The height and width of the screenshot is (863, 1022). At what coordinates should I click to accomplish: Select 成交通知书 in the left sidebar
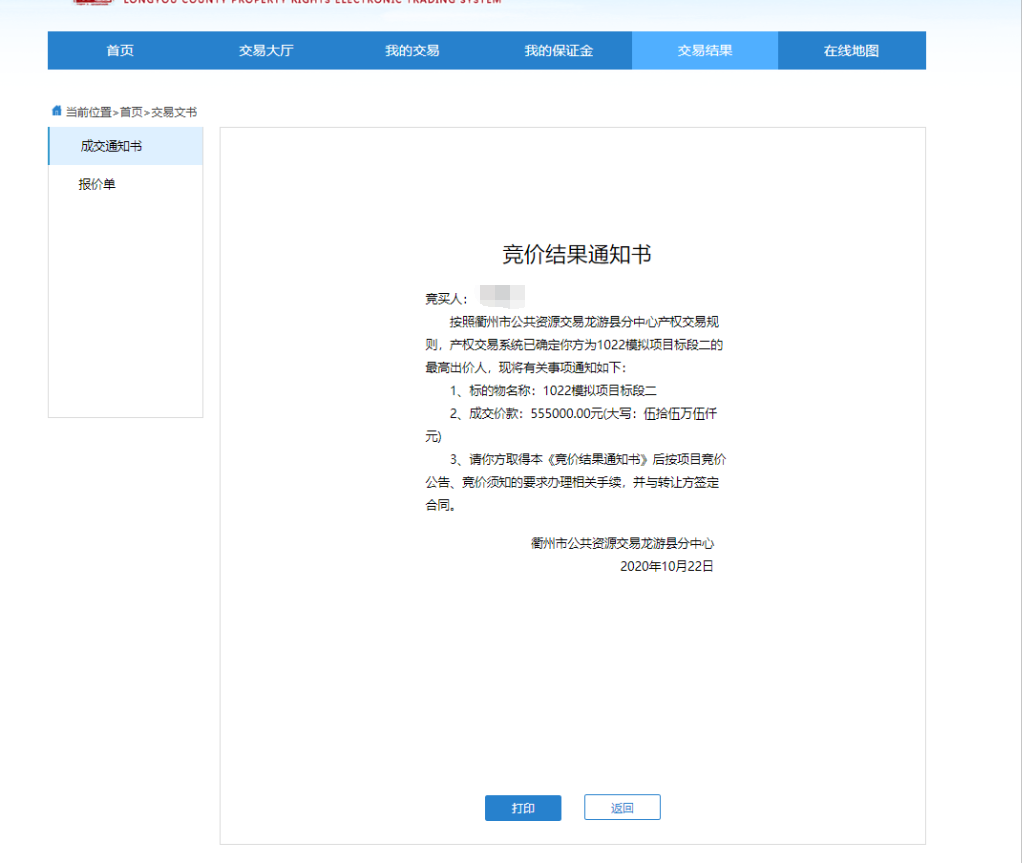111,147
